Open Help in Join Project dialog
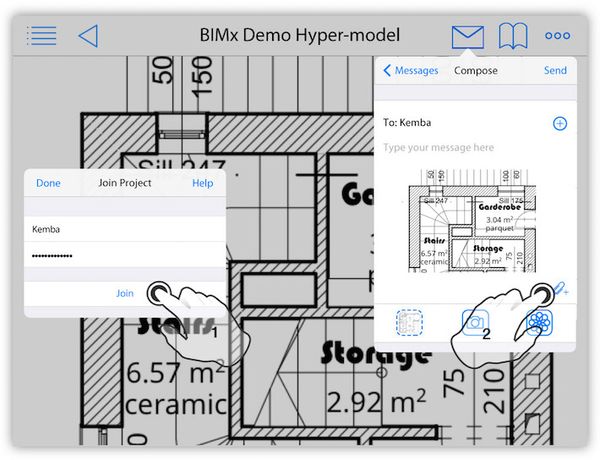Viewport: 600px width, 460px height. click(202, 183)
